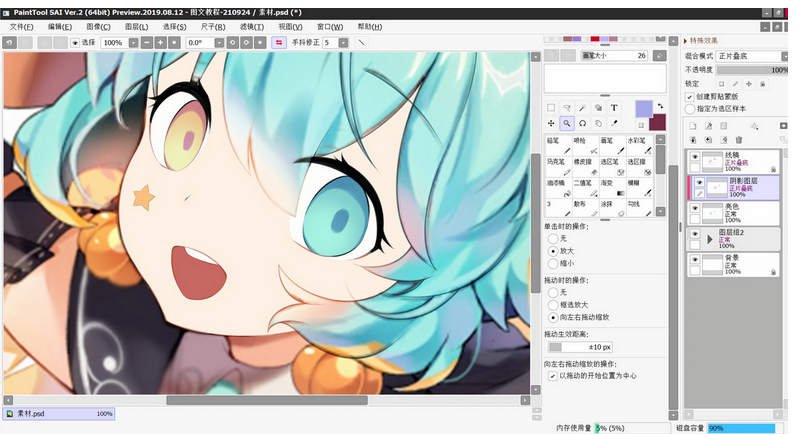Click the 画笔大小 brush size field
Viewport: 801px width, 434px height.
point(615,56)
